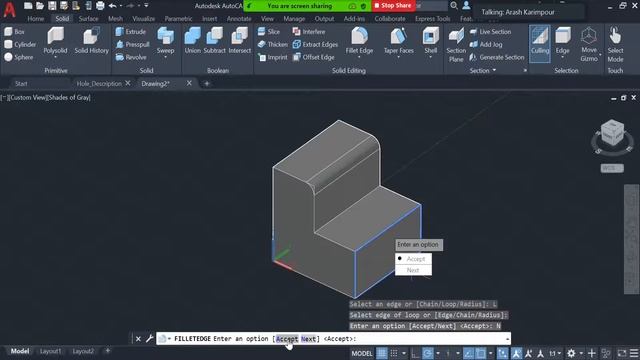Open the Sweep dropdown arrow
Viewport: 640px width, 360px height.
point(165,57)
